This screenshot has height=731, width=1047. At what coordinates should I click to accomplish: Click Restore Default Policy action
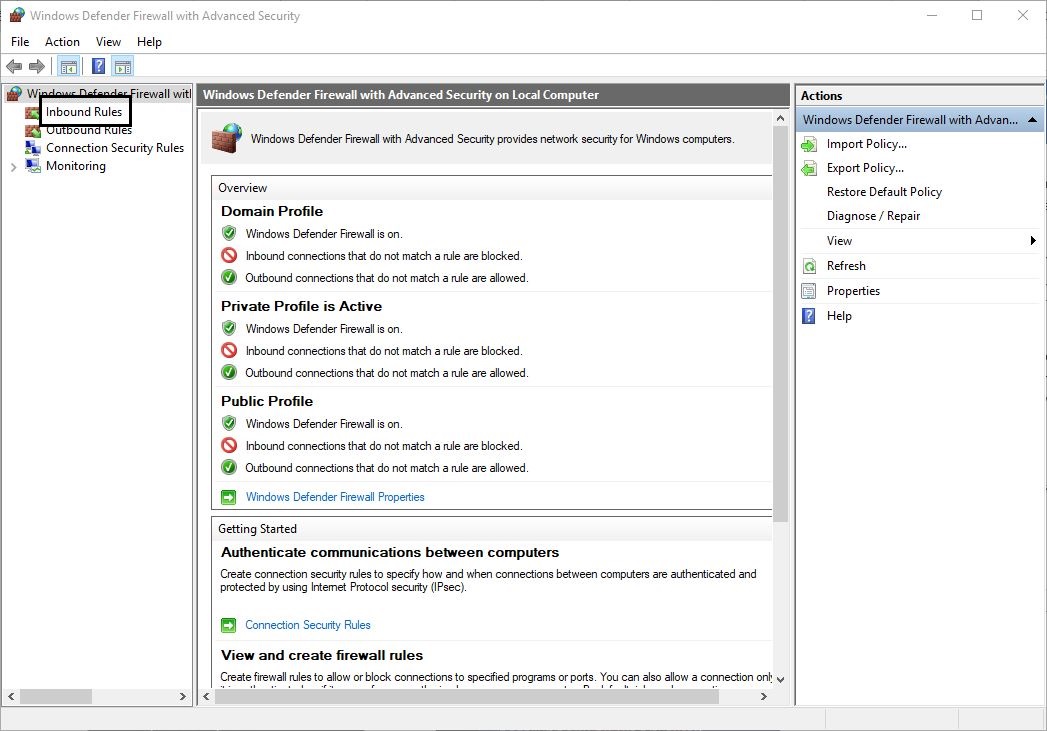click(x=884, y=192)
